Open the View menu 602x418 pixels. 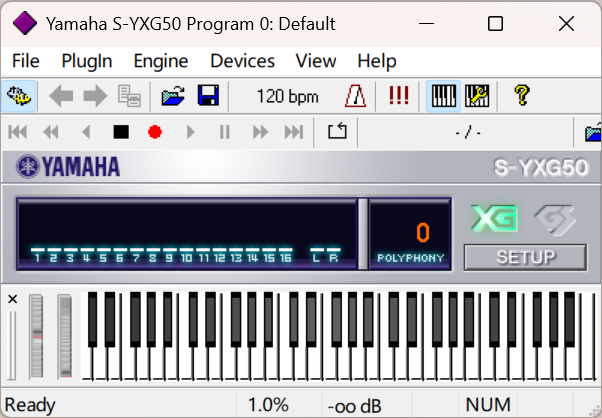(316, 61)
